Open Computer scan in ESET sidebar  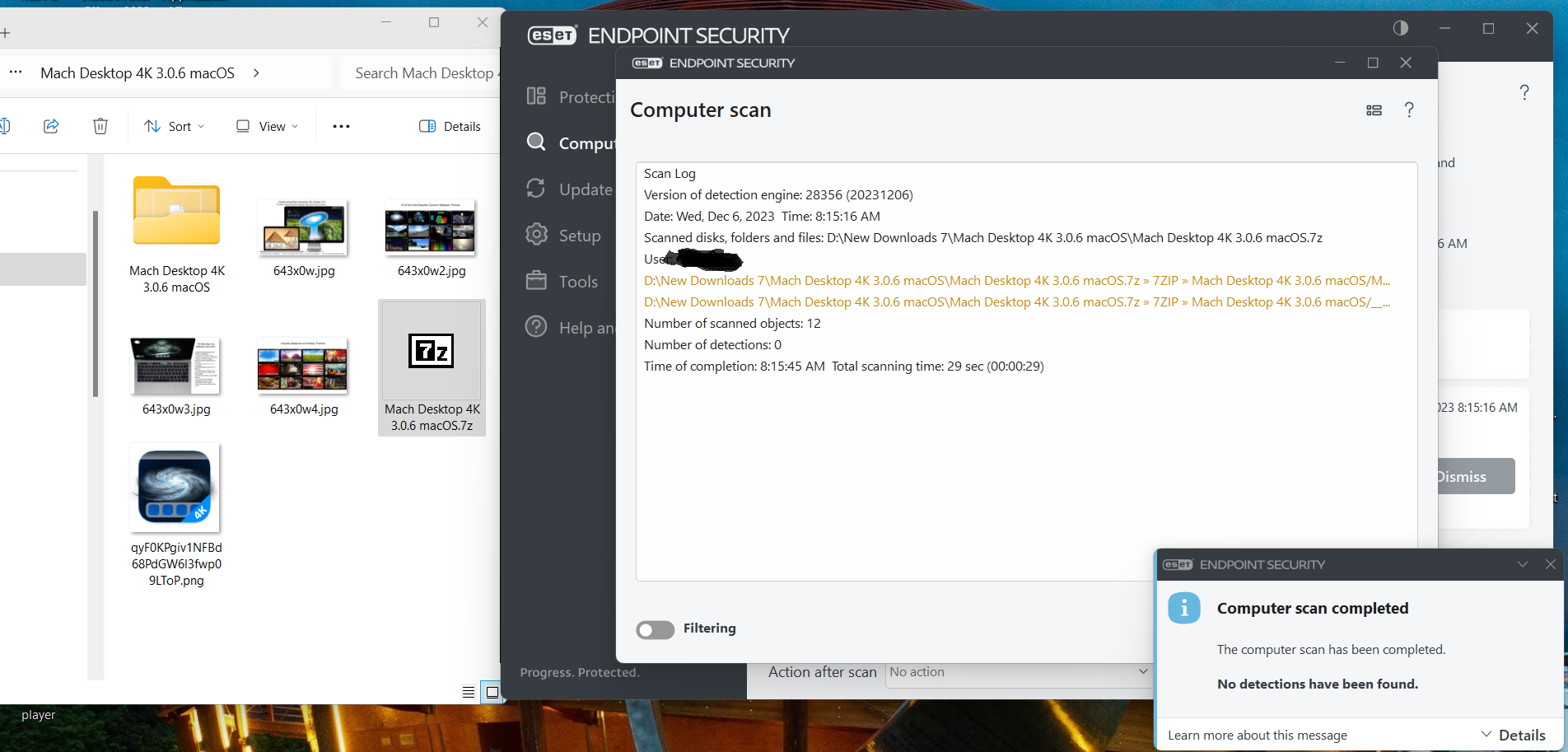[x=570, y=143]
